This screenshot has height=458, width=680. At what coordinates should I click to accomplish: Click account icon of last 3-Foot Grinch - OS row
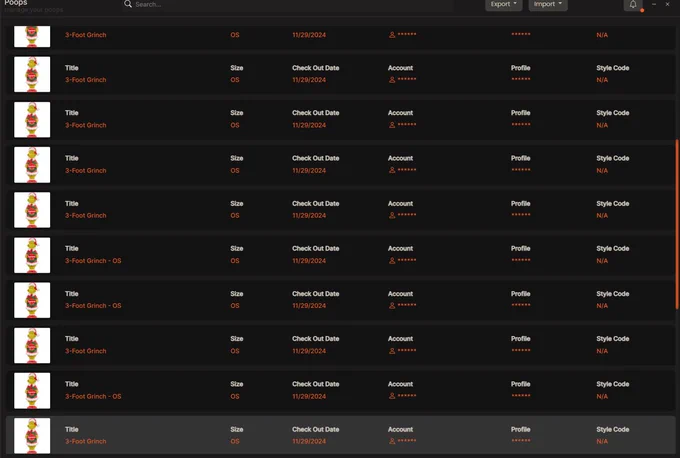point(392,396)
